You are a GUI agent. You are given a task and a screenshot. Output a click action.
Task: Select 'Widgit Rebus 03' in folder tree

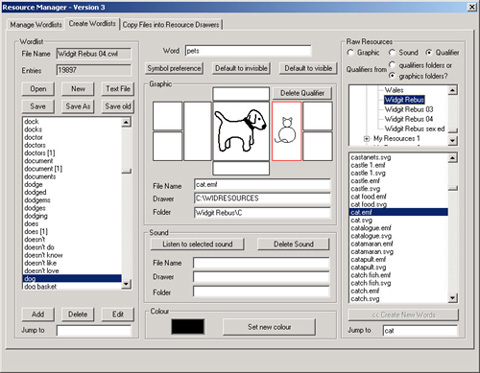[409, 109]
